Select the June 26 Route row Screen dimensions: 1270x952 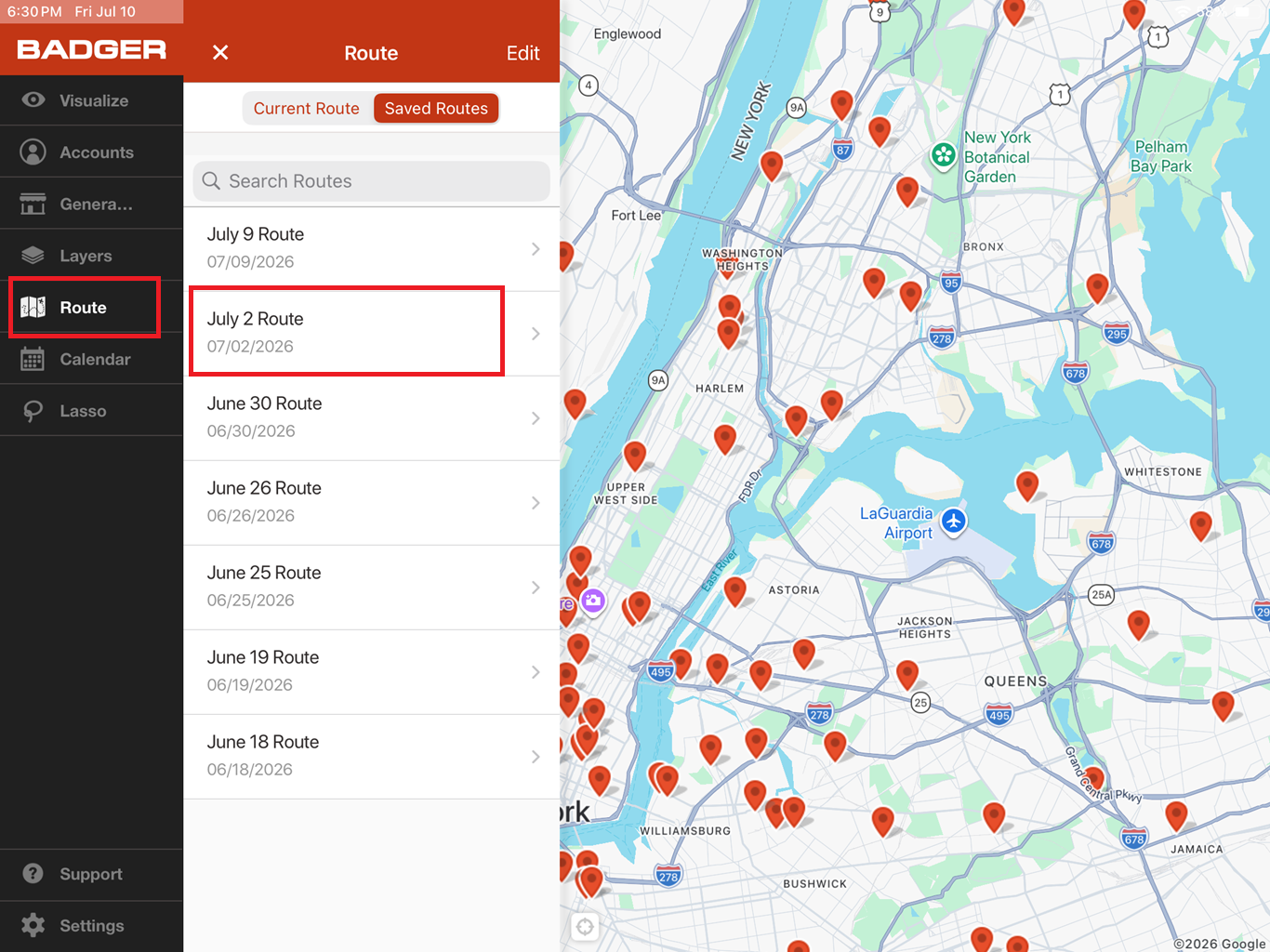point(371,503)
